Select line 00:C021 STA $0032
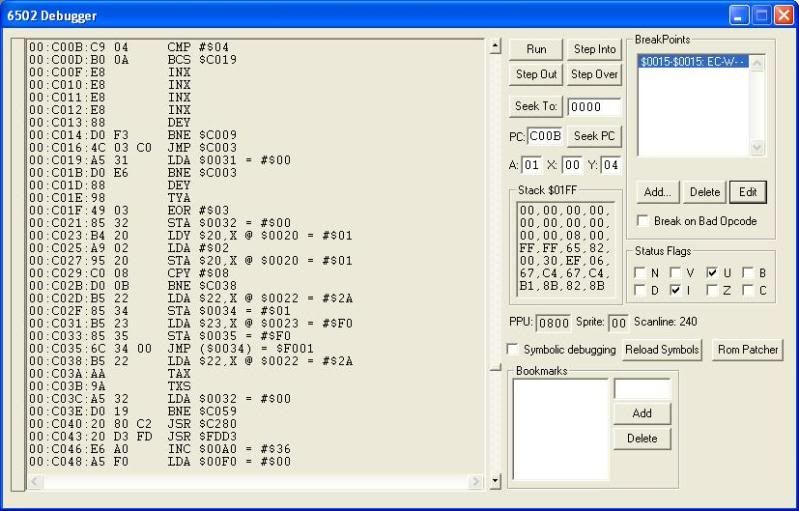799x511 pixels. click(160, 223)
